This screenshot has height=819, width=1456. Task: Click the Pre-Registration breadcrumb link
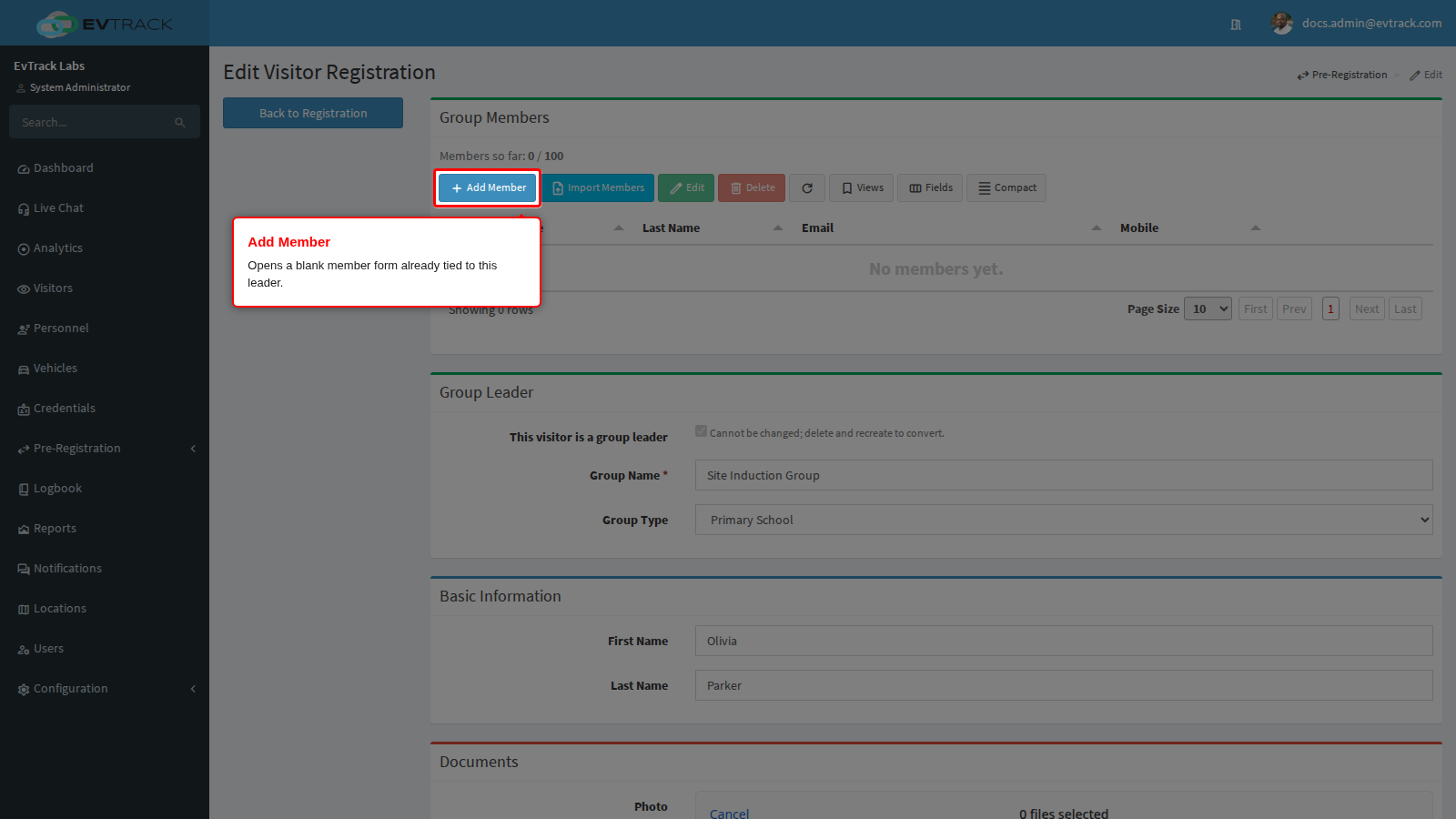pos(1342,75)
